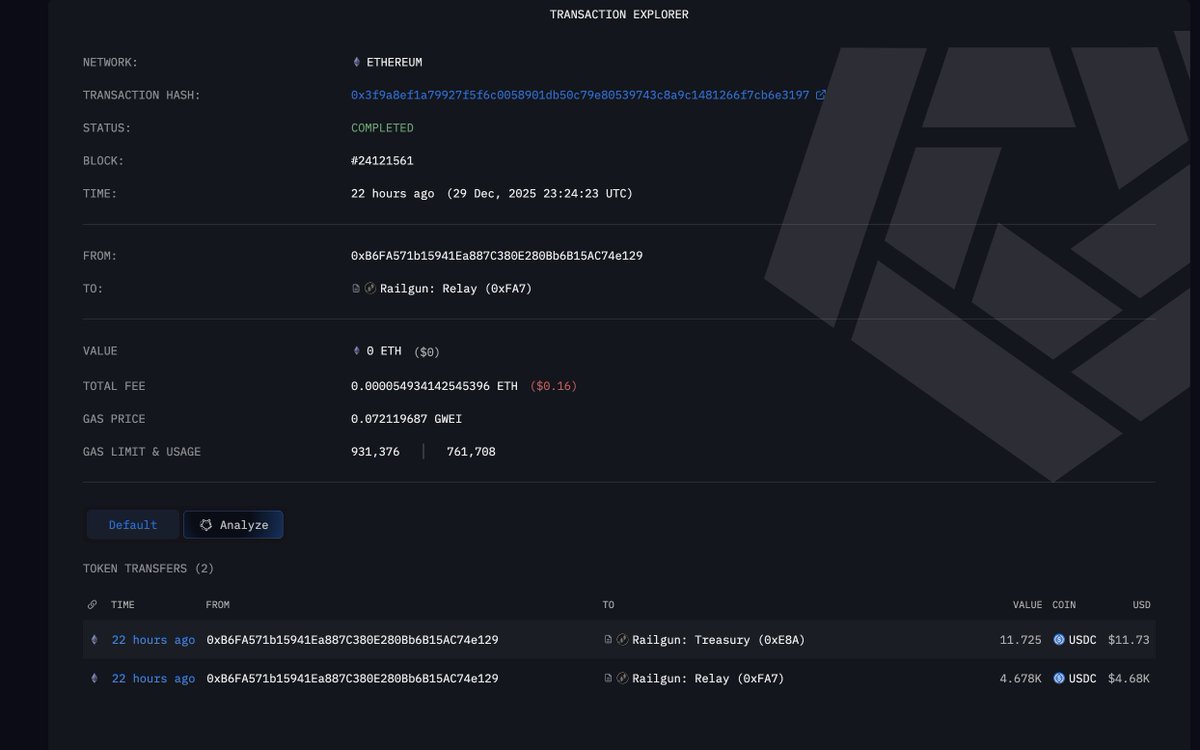The height and width of the screenshot is (750, 1200).
Task: Click the TO column header in transfers table
Action: 609,605
